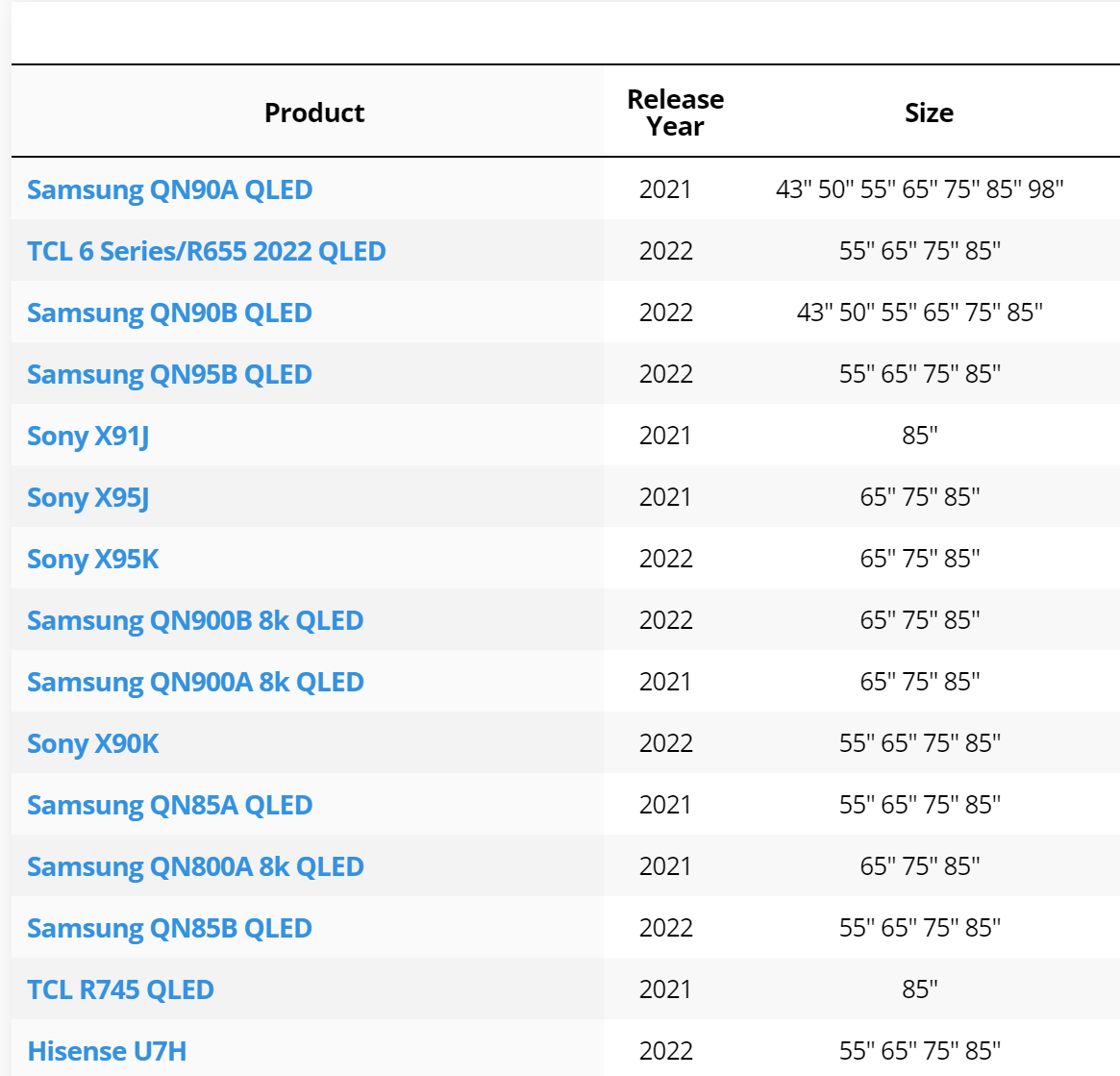Select the size cell in the Sony X95J row

920,496
